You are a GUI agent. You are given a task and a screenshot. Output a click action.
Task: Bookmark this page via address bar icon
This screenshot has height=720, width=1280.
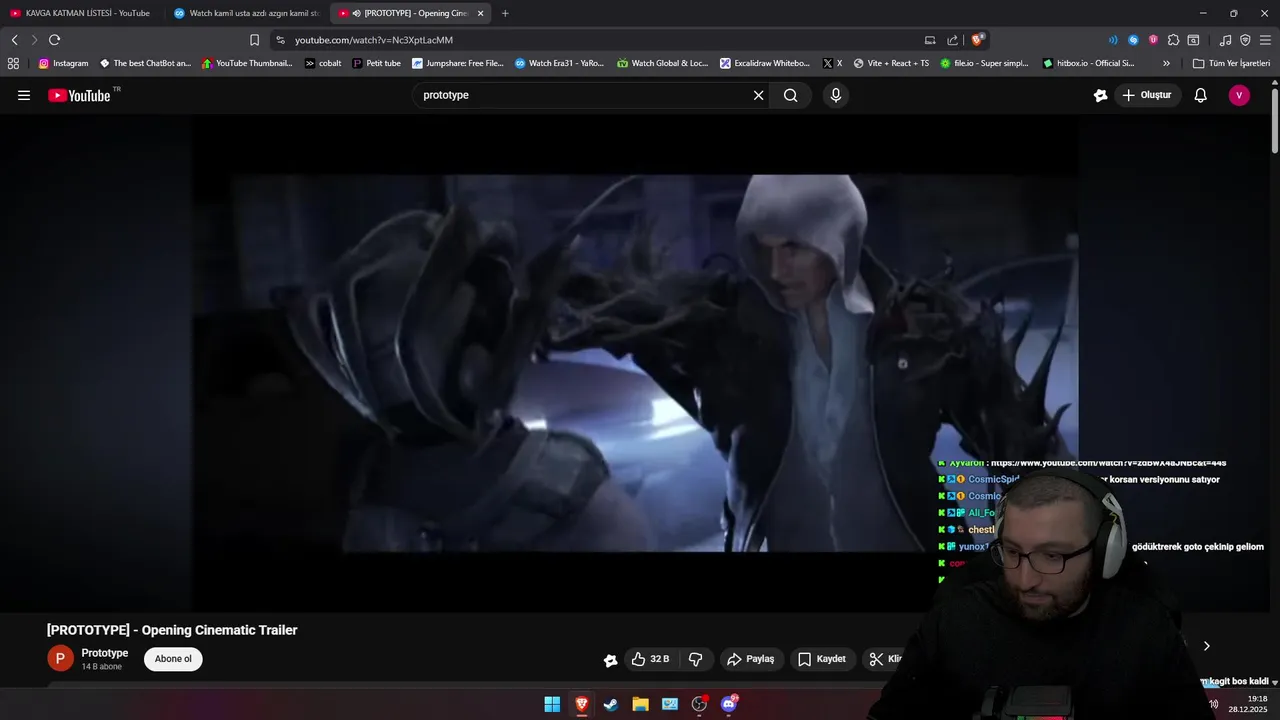254,40
